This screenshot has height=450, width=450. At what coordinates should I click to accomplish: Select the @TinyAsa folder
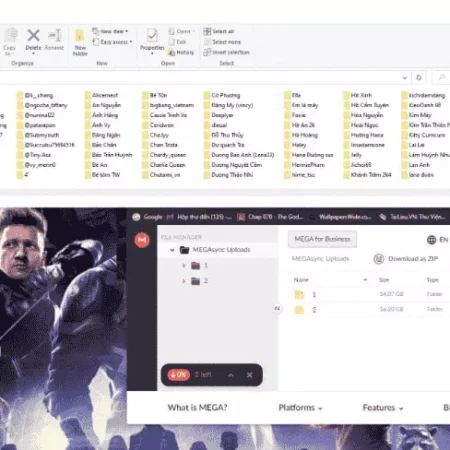coord(34,155)
